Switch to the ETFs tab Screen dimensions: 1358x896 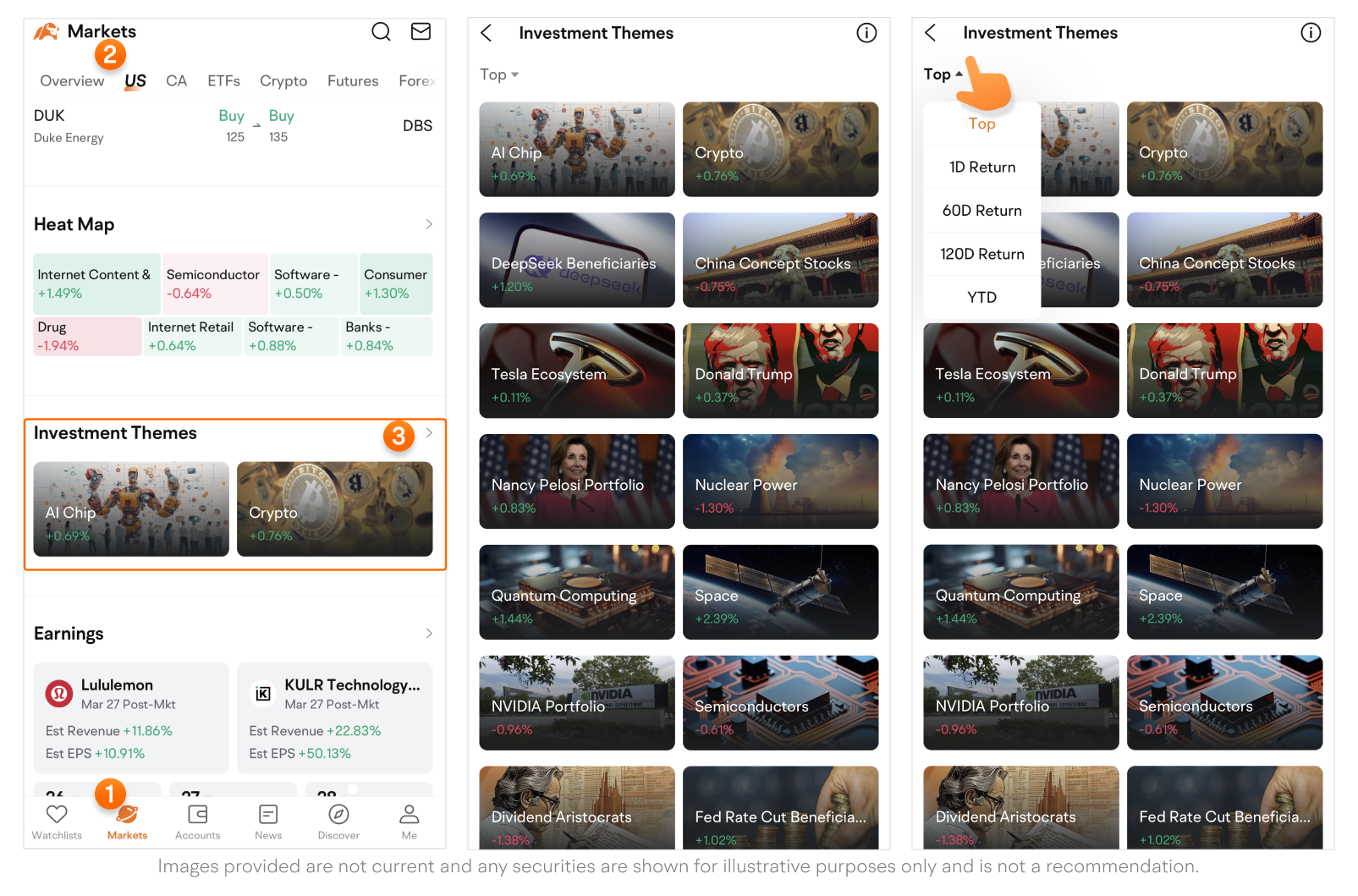[x=224, y=81]
